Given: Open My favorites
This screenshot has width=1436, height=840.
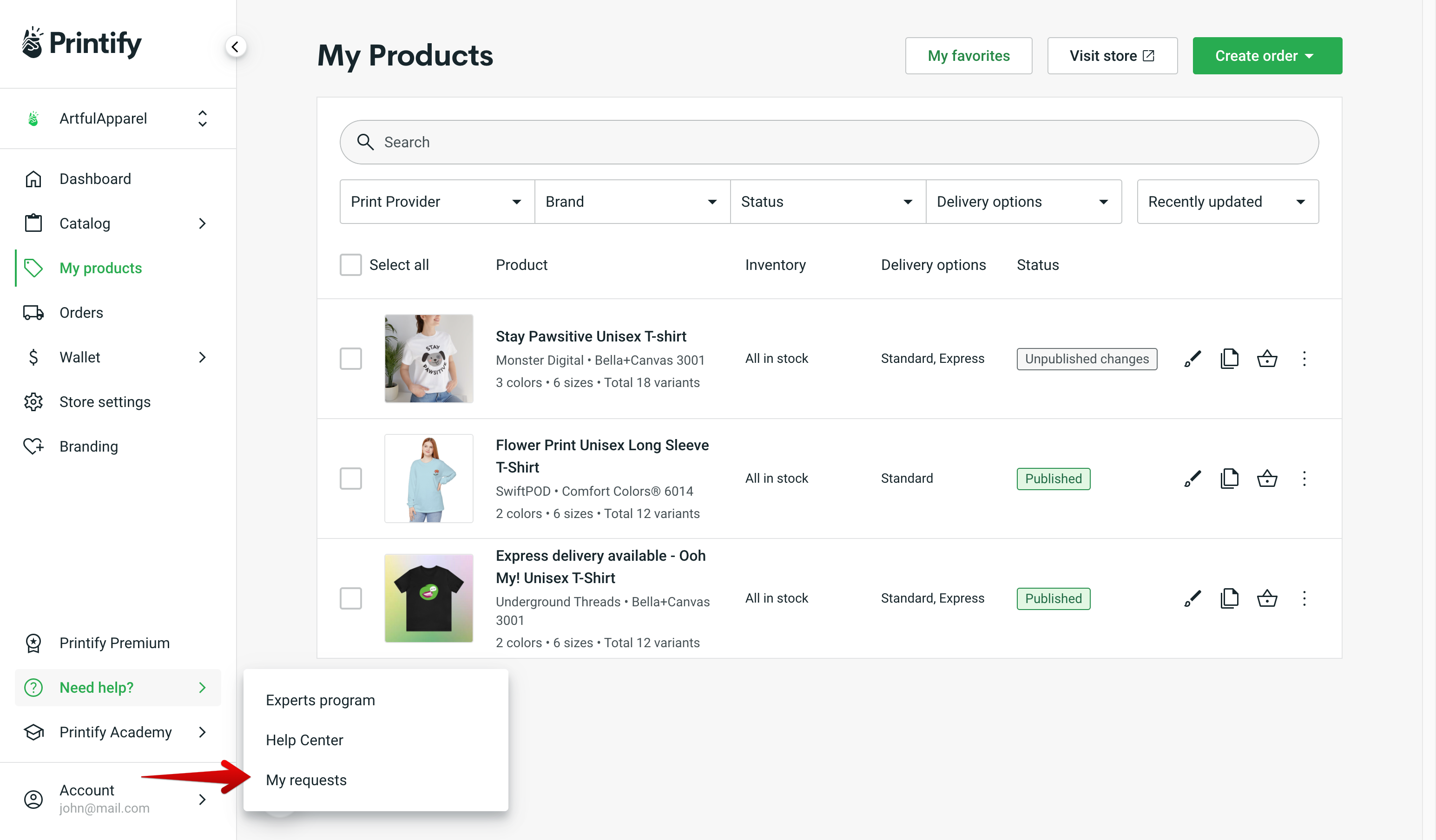Looking at the screenshot, I should click(968, 55).
